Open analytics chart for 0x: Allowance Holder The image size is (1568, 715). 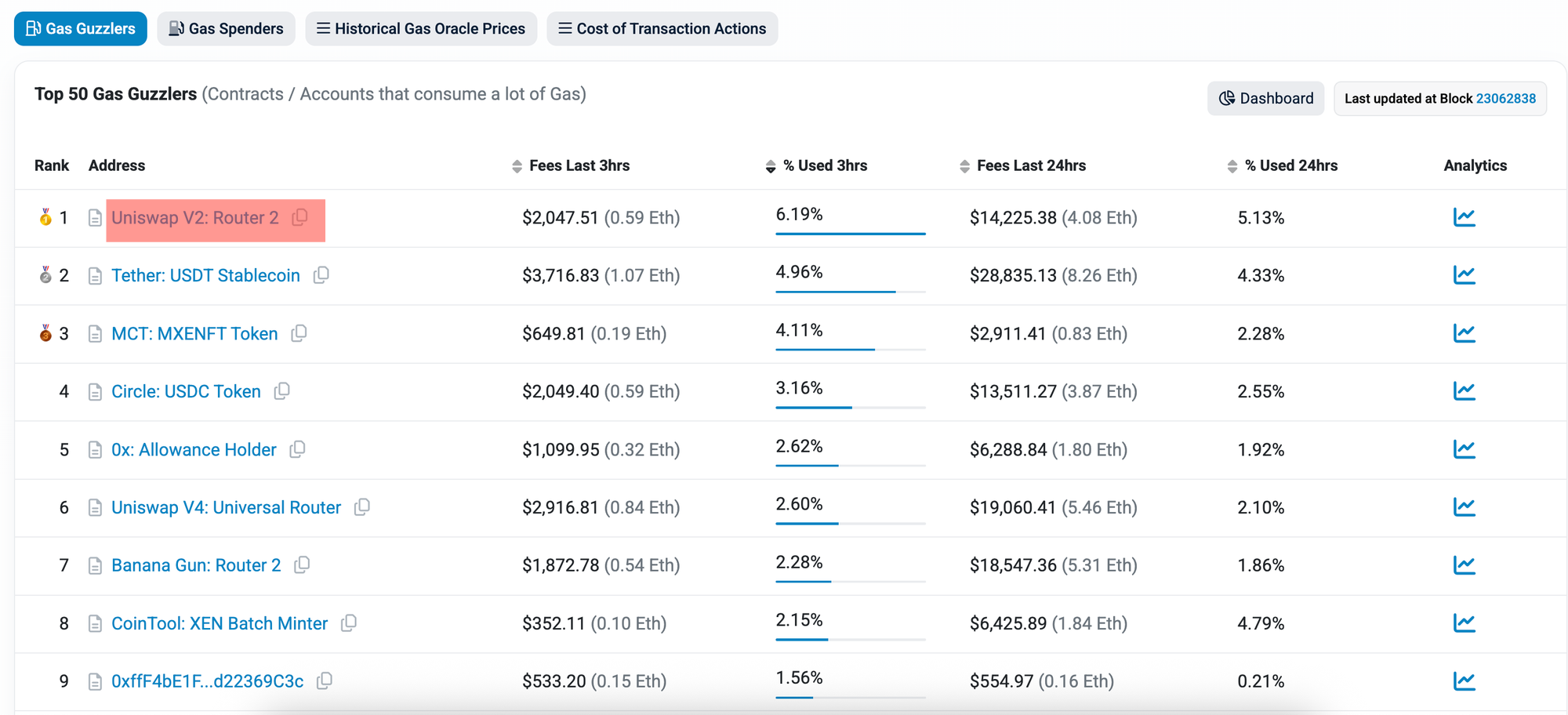pos(1464,449)
